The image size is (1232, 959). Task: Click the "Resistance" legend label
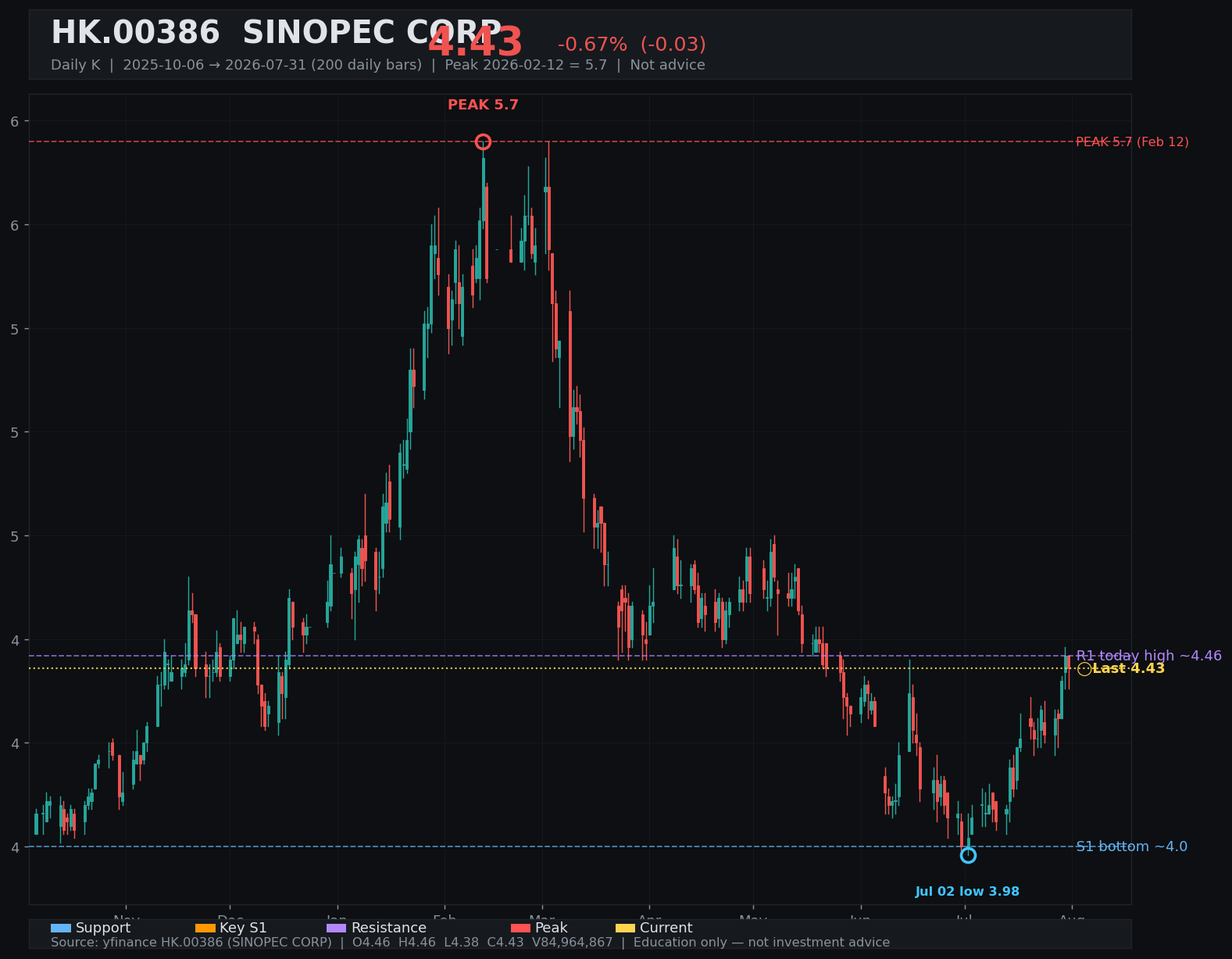[389, 928]
